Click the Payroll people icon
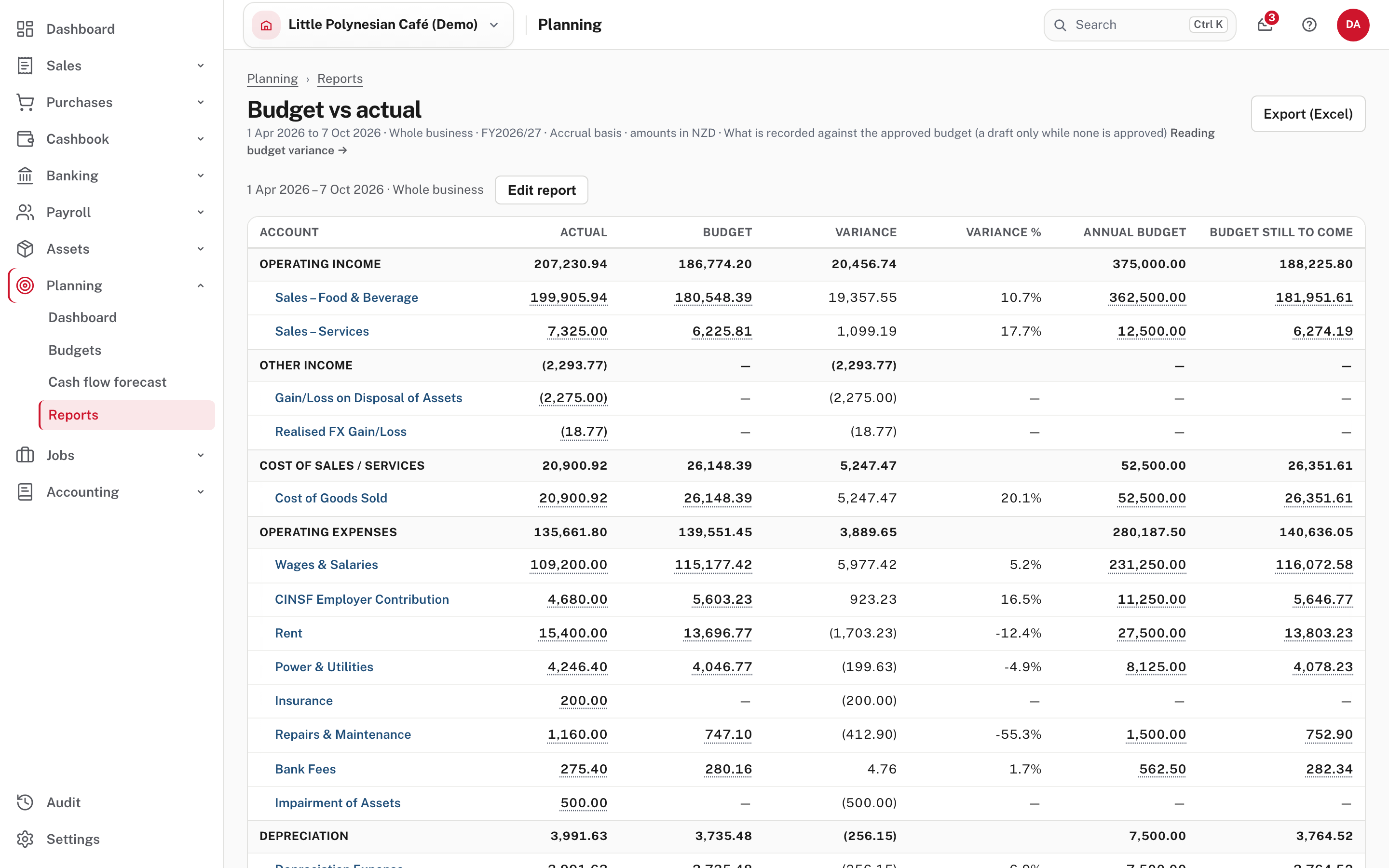Screen dimensions: 1389x868 [x=25, y=212]
